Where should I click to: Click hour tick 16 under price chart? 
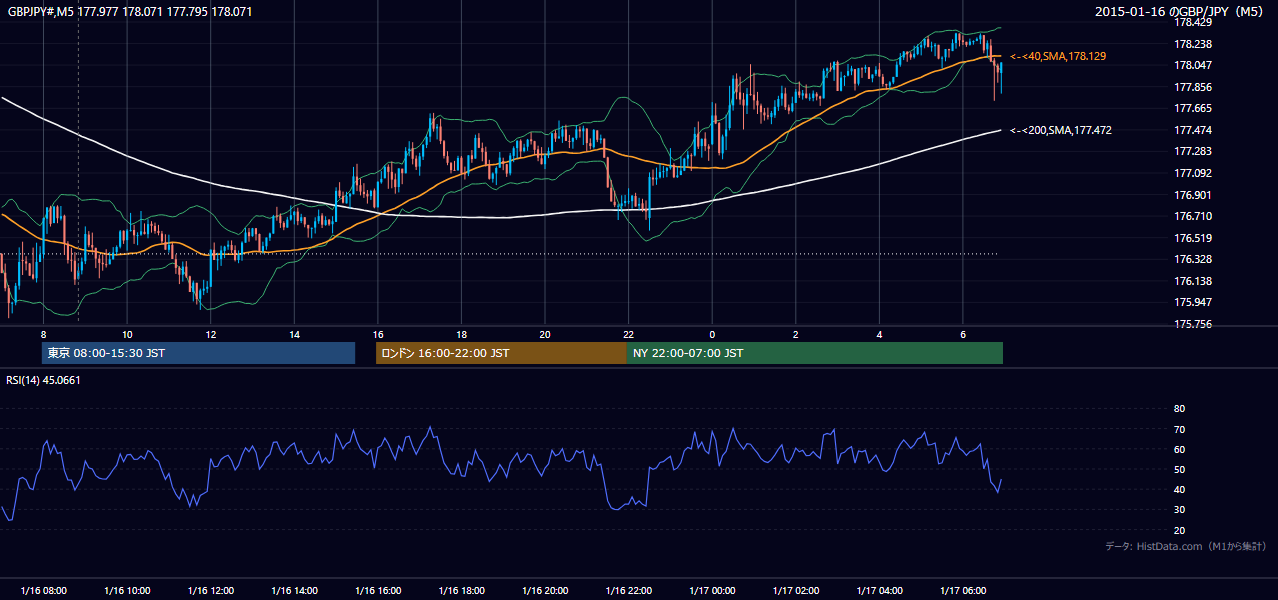click(x=378, y=334)
